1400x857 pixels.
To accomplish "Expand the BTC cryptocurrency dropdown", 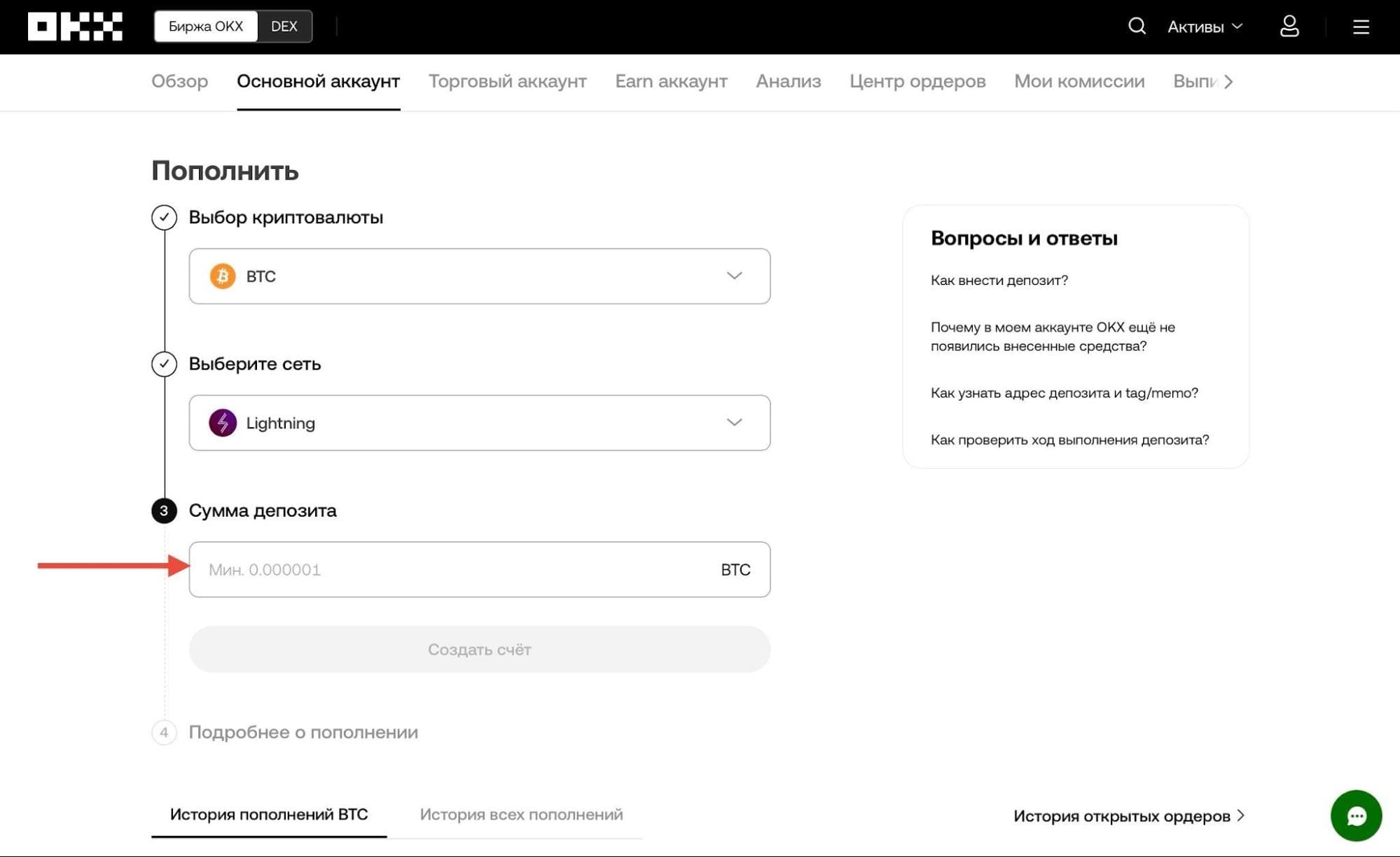I will pyautogui.click(x=480, y=276).
